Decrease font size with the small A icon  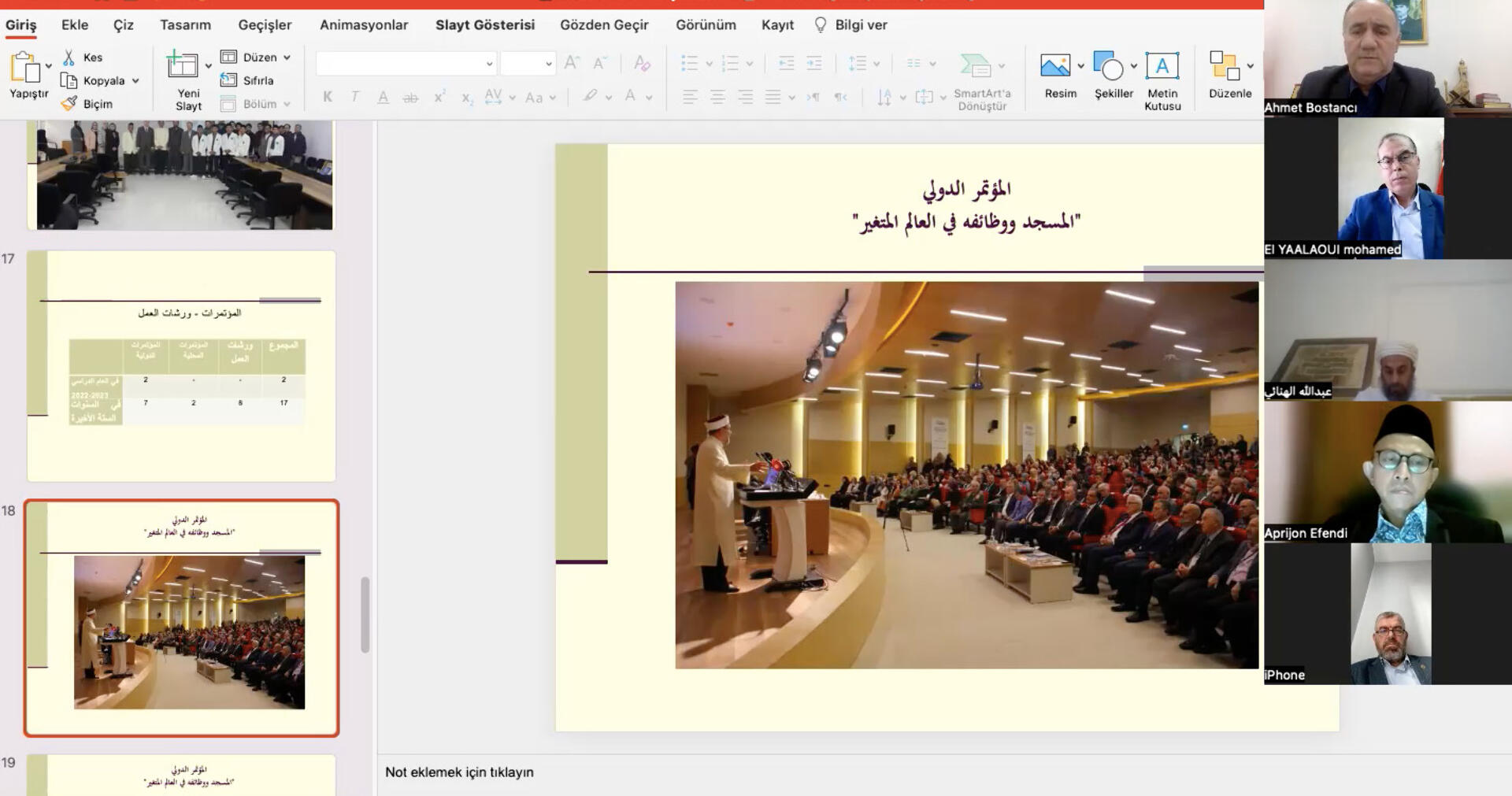pyautogui.click(x=600, y=62)
